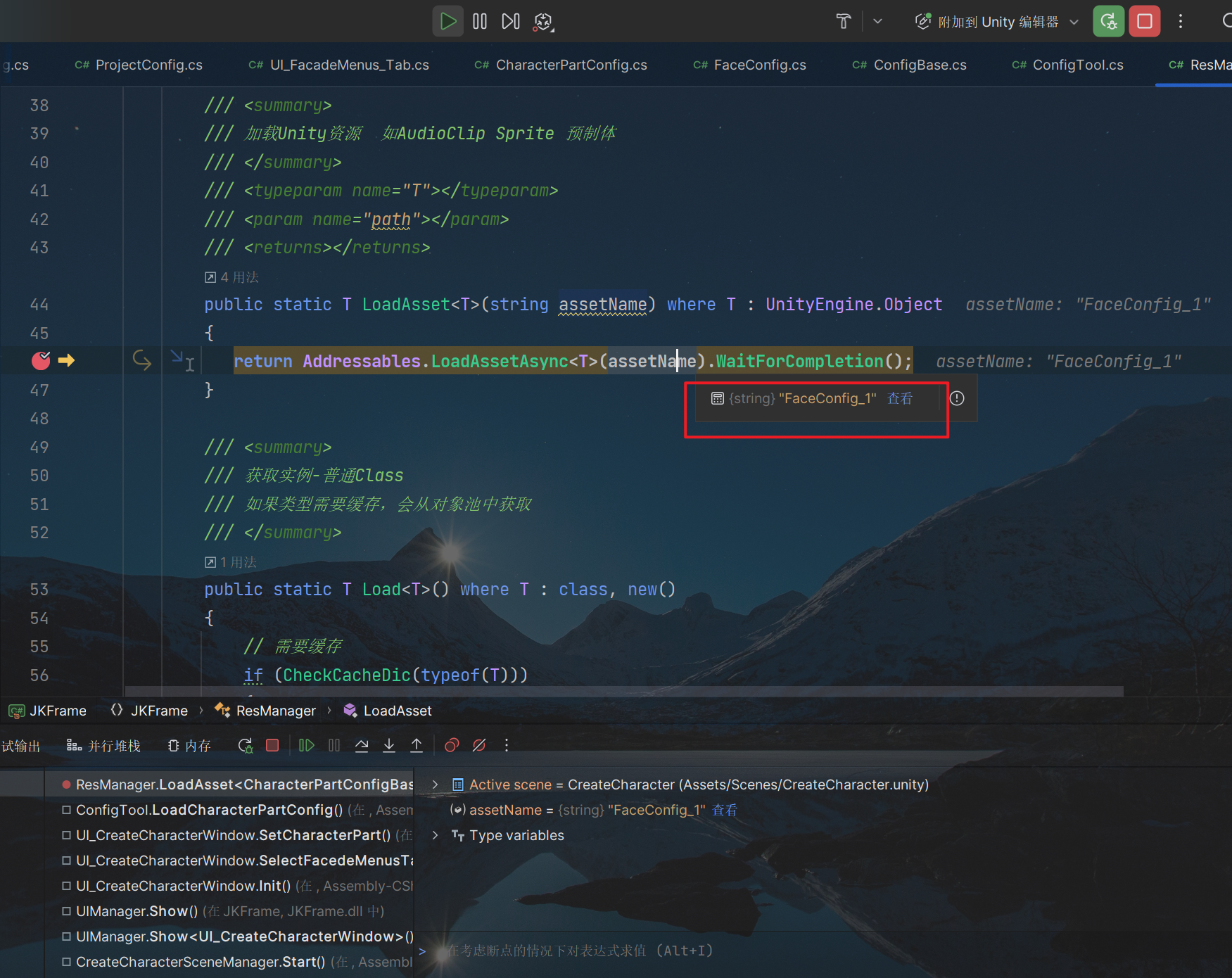Switch to the FaceConfig.cs tab
Screen dimensions: 1232x978
[x=759, y=65]
